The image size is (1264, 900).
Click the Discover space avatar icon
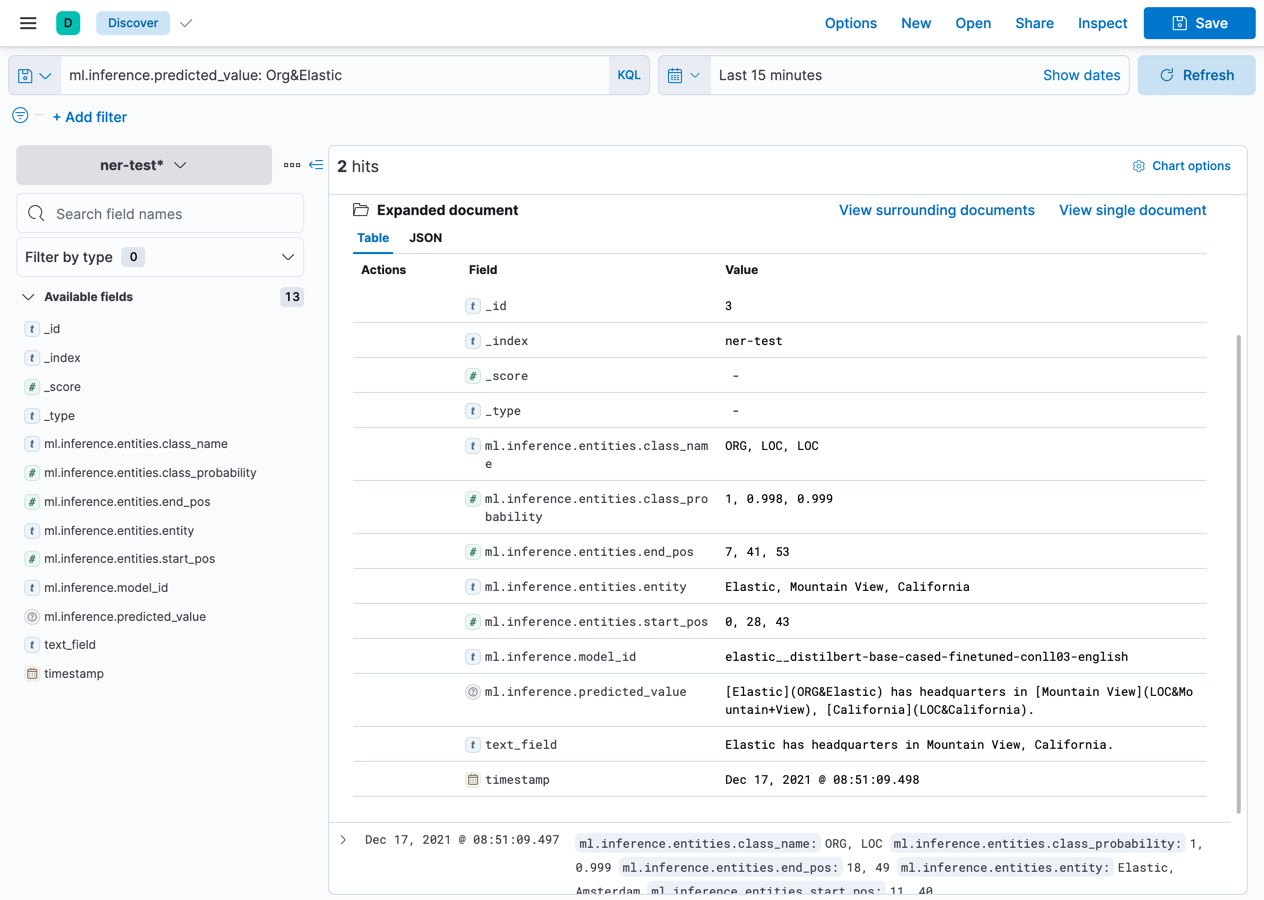(x=66, y=22)
